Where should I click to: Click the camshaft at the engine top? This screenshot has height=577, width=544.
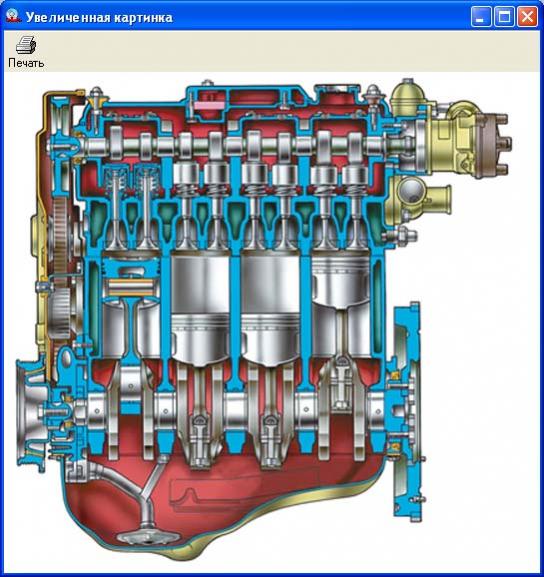236,146
